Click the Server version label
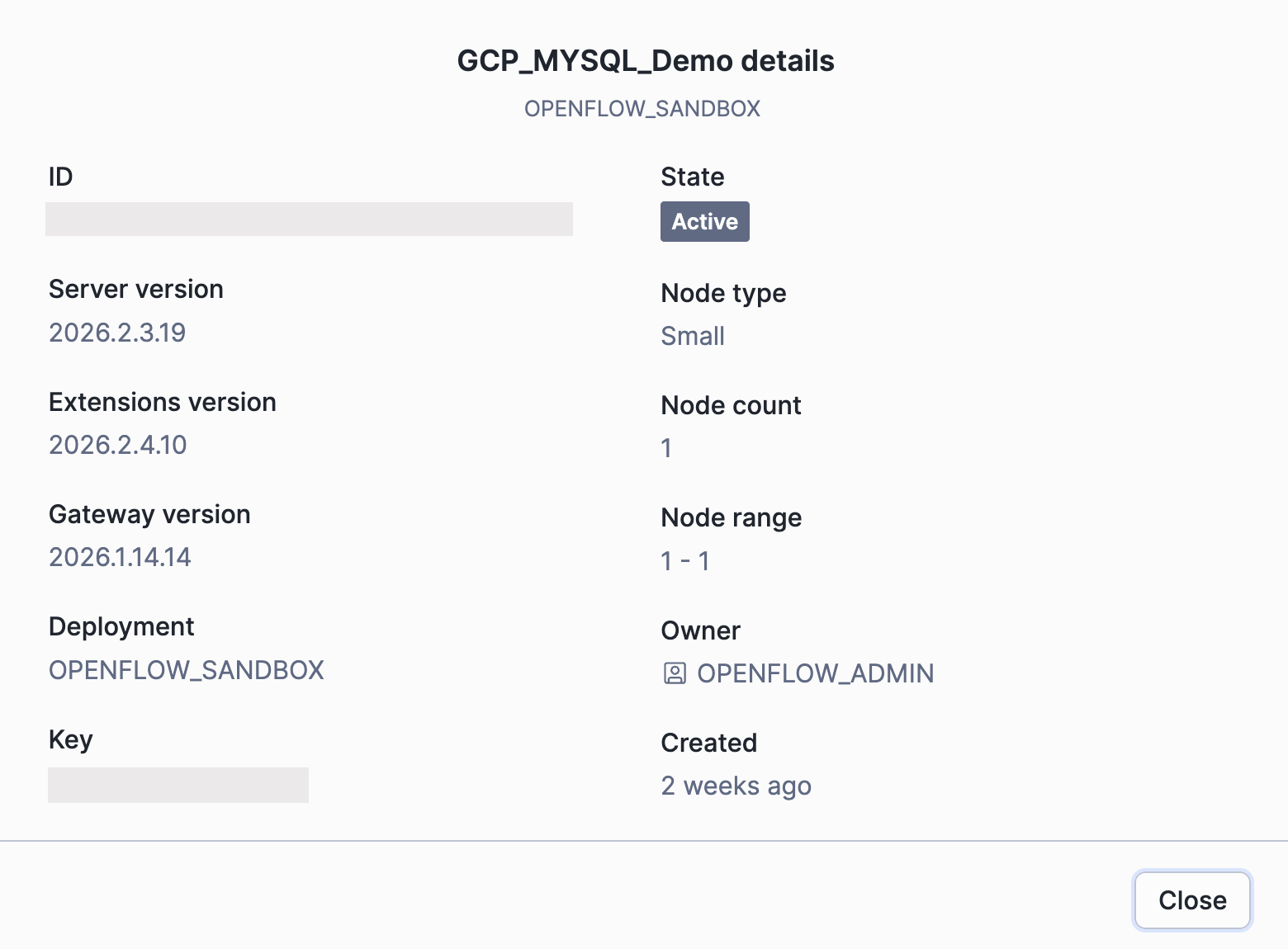 pyautogui.click(x=136, y=290)
